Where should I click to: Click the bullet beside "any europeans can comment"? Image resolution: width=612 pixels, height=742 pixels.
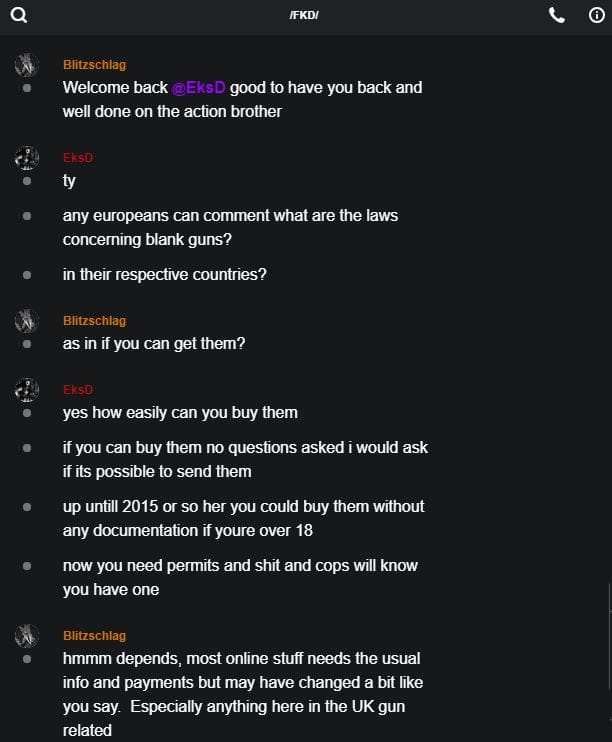pyautogui.click(x=27, y=216)
